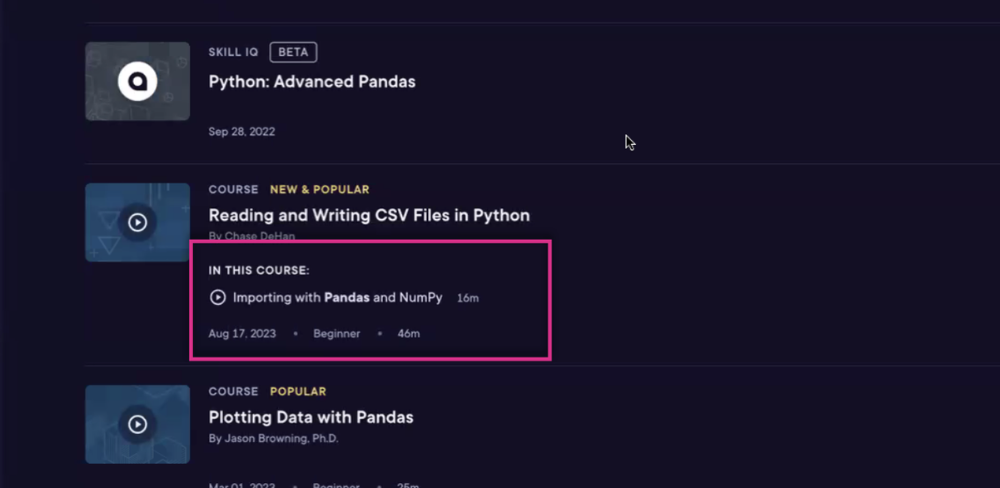The width and height of the screenshot is (1000, 488).
Task: Click the BETA badge next to Skill IQ
Action: click(x=293, y=52)
